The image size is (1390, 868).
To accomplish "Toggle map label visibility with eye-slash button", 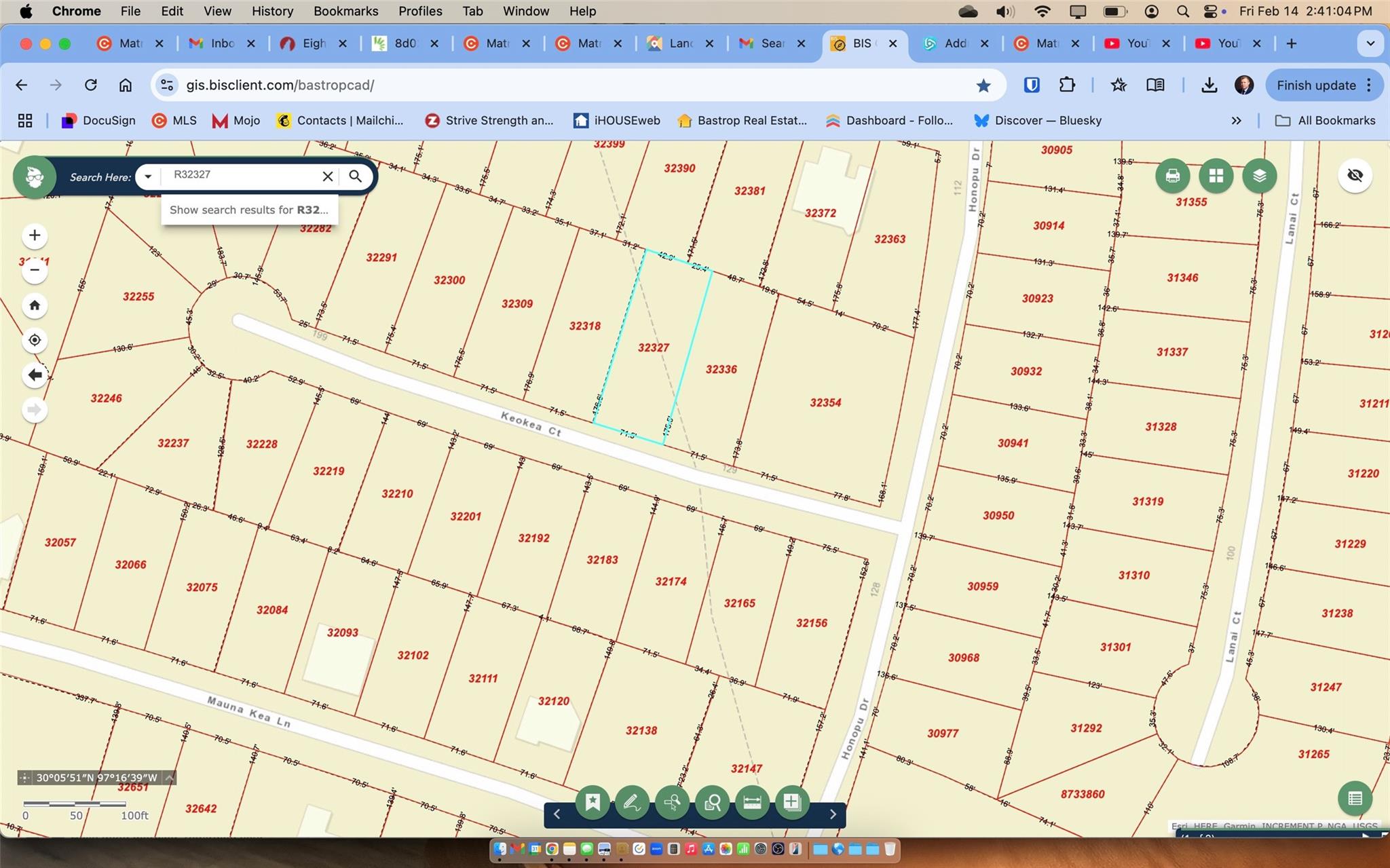I will (x=1355, y=176).
